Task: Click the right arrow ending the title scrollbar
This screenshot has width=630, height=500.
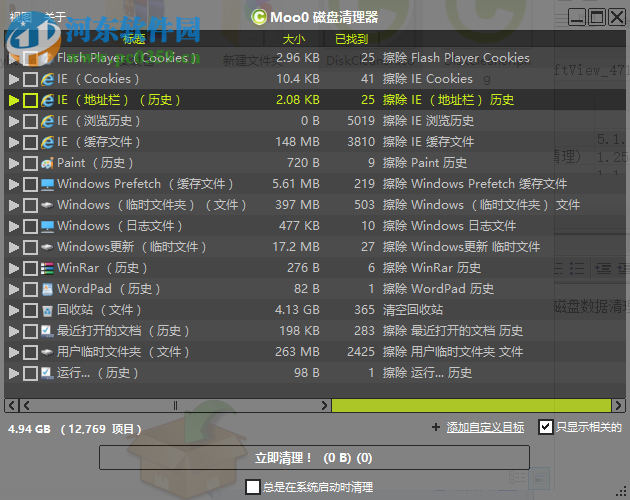Action: click(325, 405)
